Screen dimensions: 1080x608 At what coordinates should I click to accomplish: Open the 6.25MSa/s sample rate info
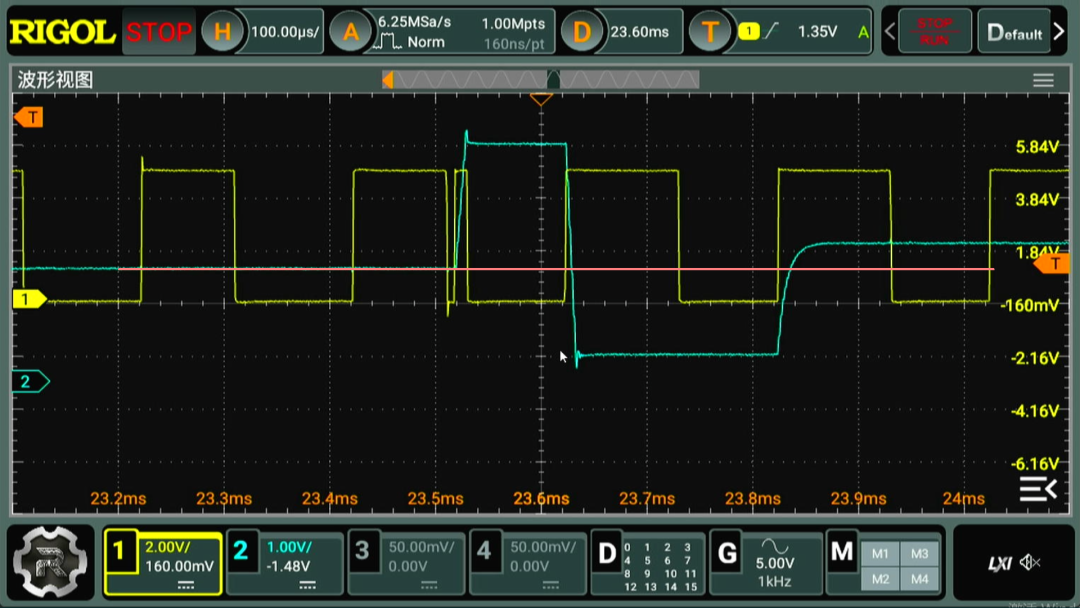tap(414, 22)
